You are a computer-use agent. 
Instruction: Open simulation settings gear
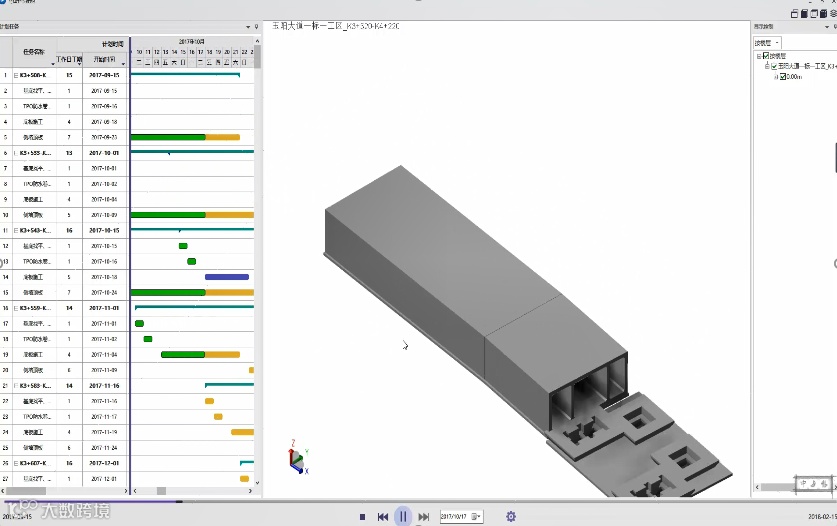point(511,516)
